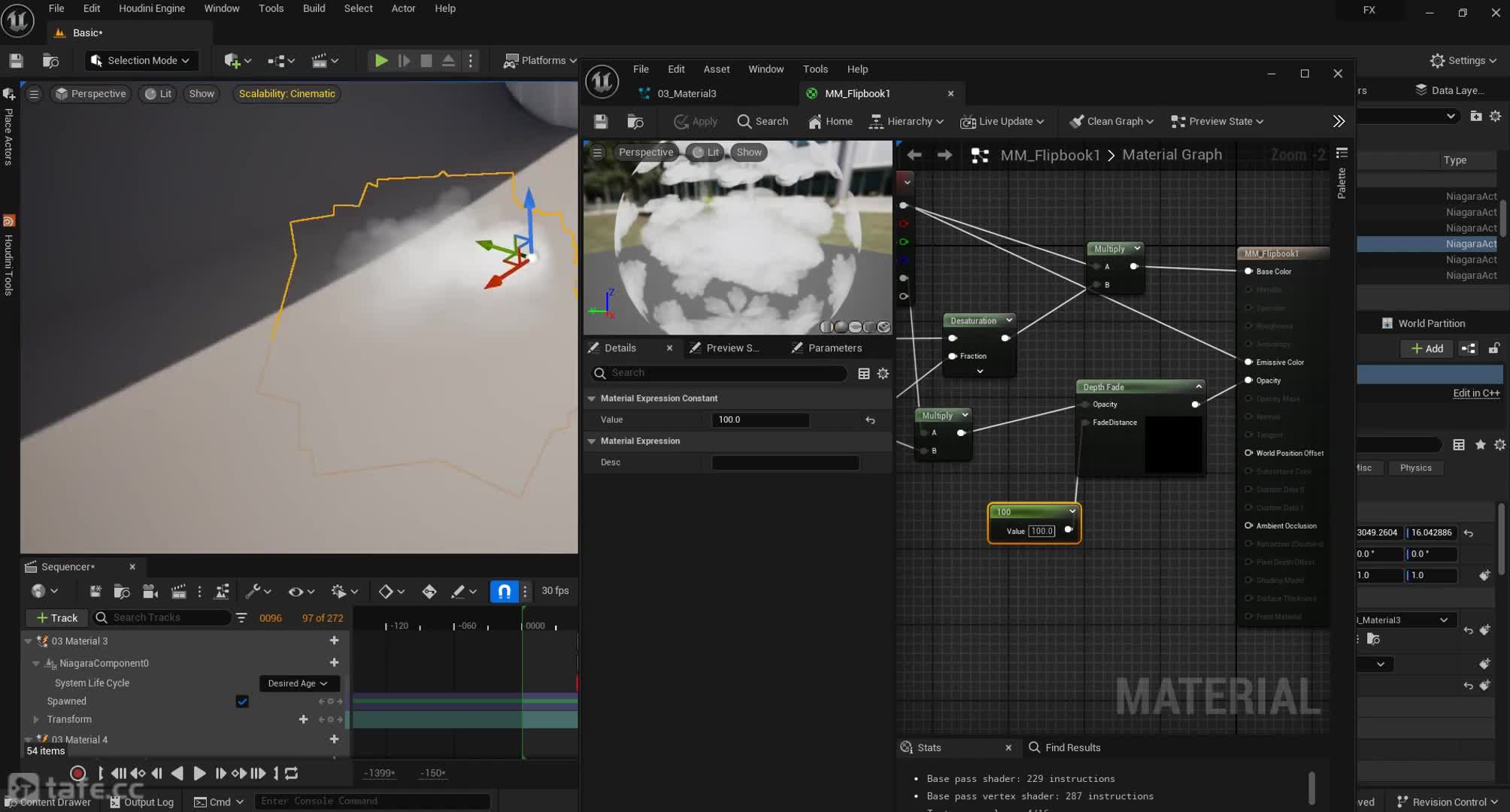The height and width of the screenshot is (812, 1510).
Task: Go forward in material graph navigation
Action: point(945,155)
